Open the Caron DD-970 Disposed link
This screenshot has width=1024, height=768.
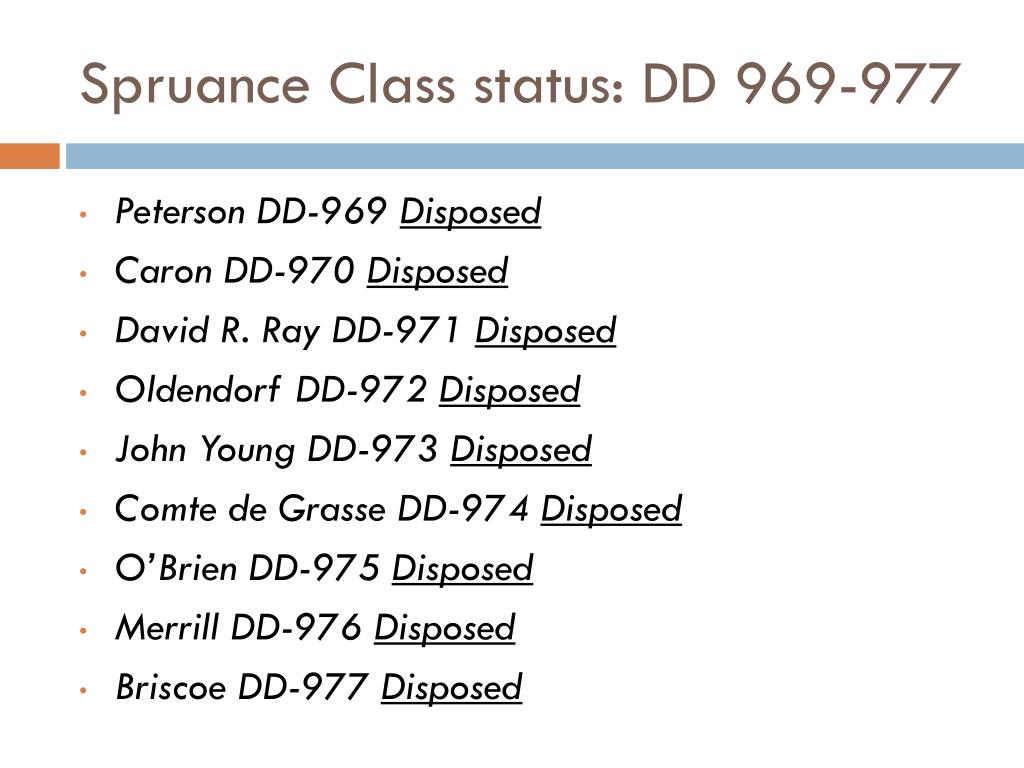[438, 272]
